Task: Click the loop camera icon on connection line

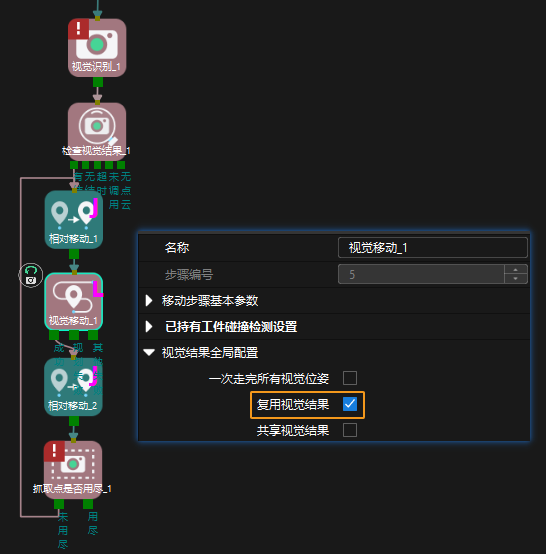Action: [x=31, y=275]
